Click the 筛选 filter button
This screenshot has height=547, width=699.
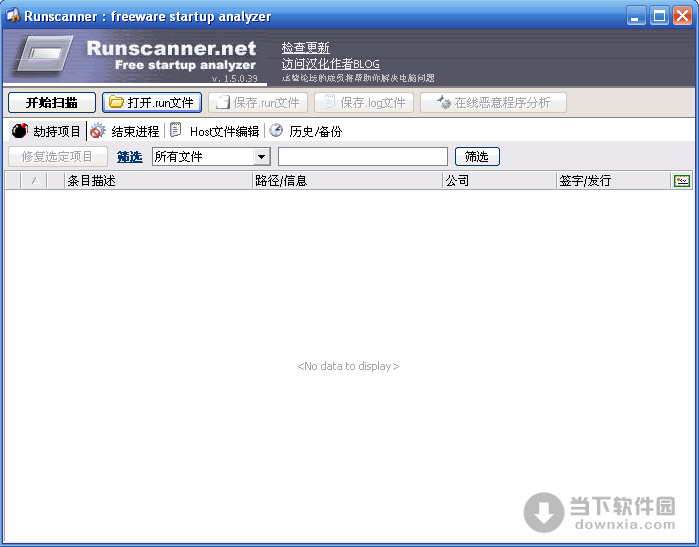(x=477, y=156)
